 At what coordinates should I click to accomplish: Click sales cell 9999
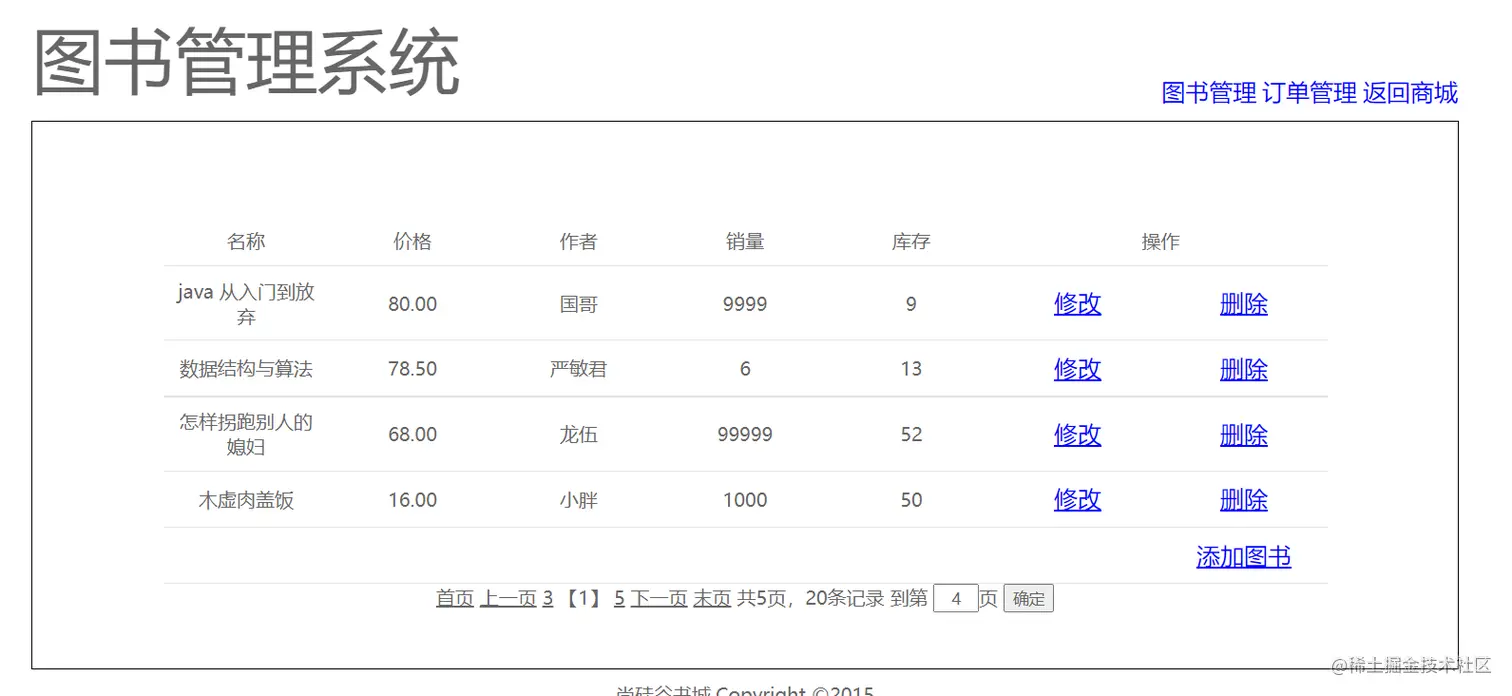[745, 304]
